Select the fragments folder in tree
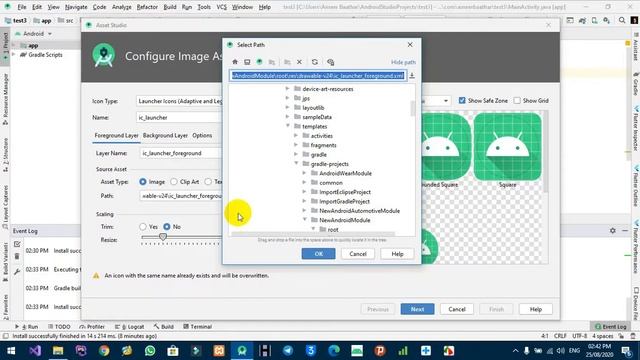This screenshot has width=640, height=360. [323, 145]
